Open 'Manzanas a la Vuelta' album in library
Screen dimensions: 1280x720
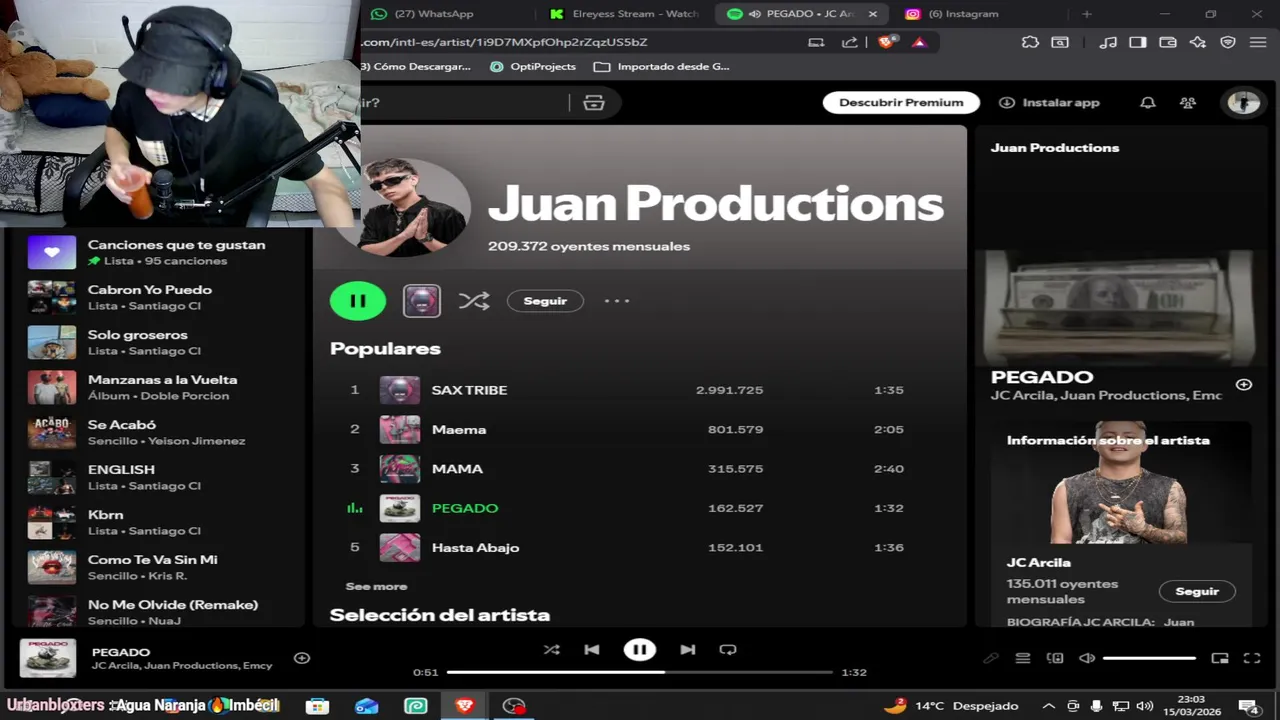[x=160, y=387]
